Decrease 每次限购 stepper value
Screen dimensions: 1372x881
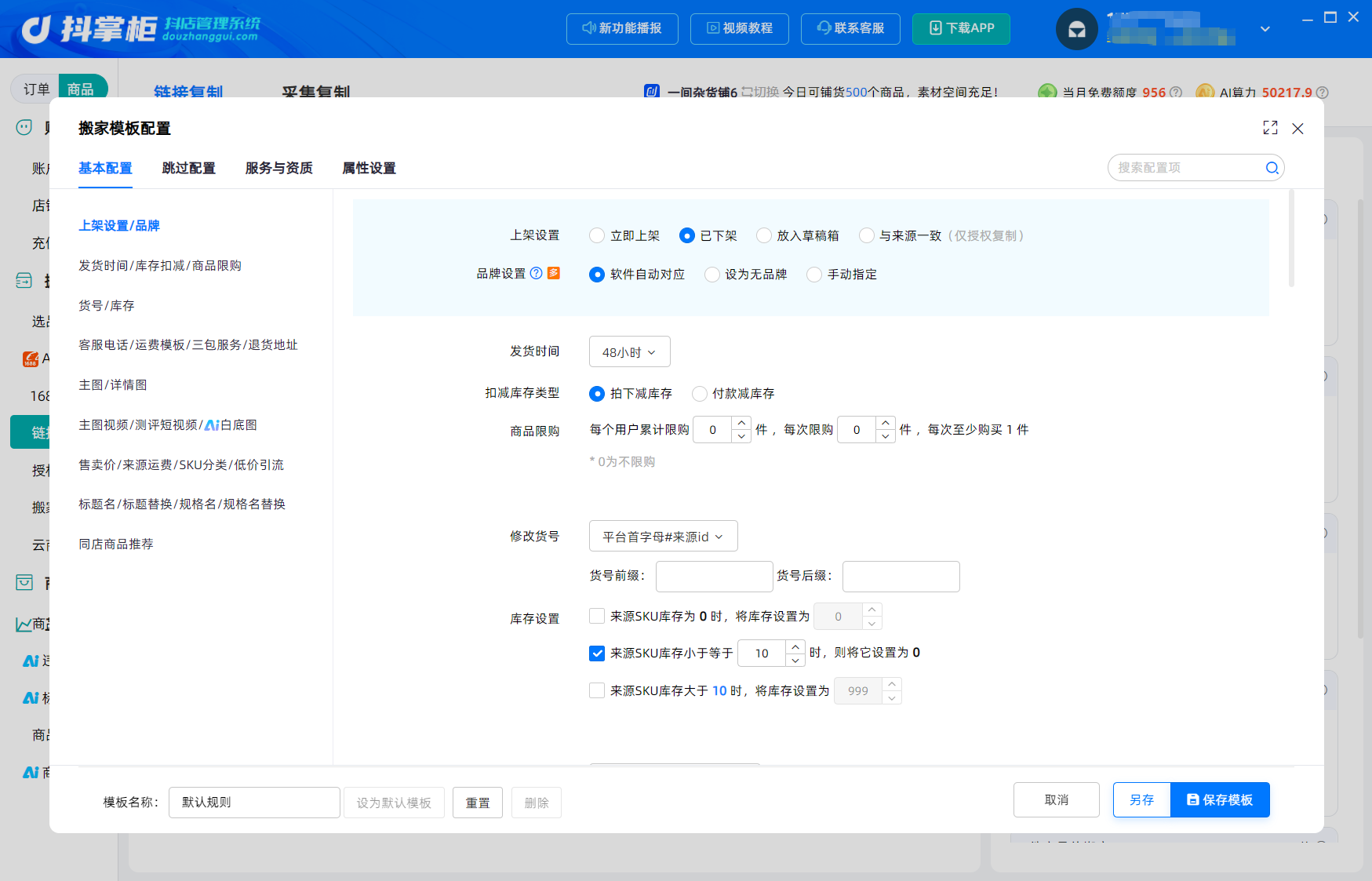886,436
